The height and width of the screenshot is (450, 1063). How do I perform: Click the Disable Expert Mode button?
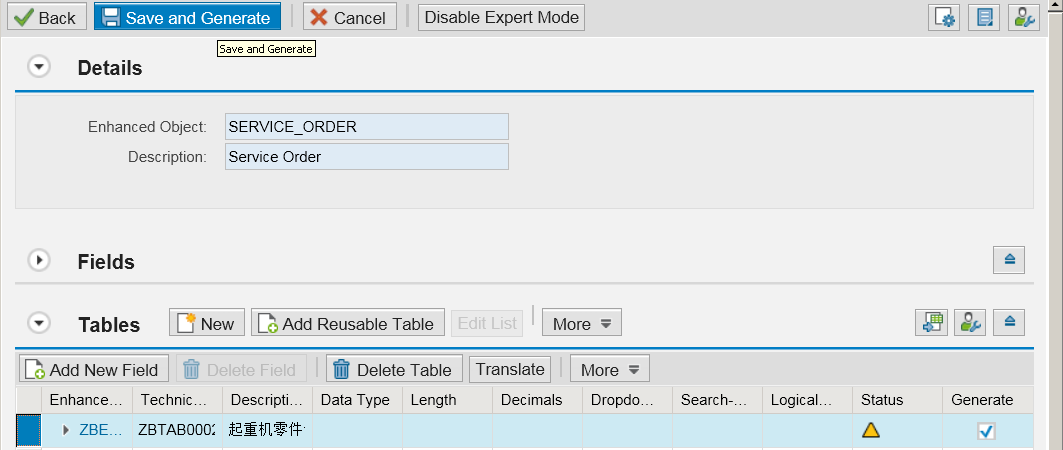501,17
